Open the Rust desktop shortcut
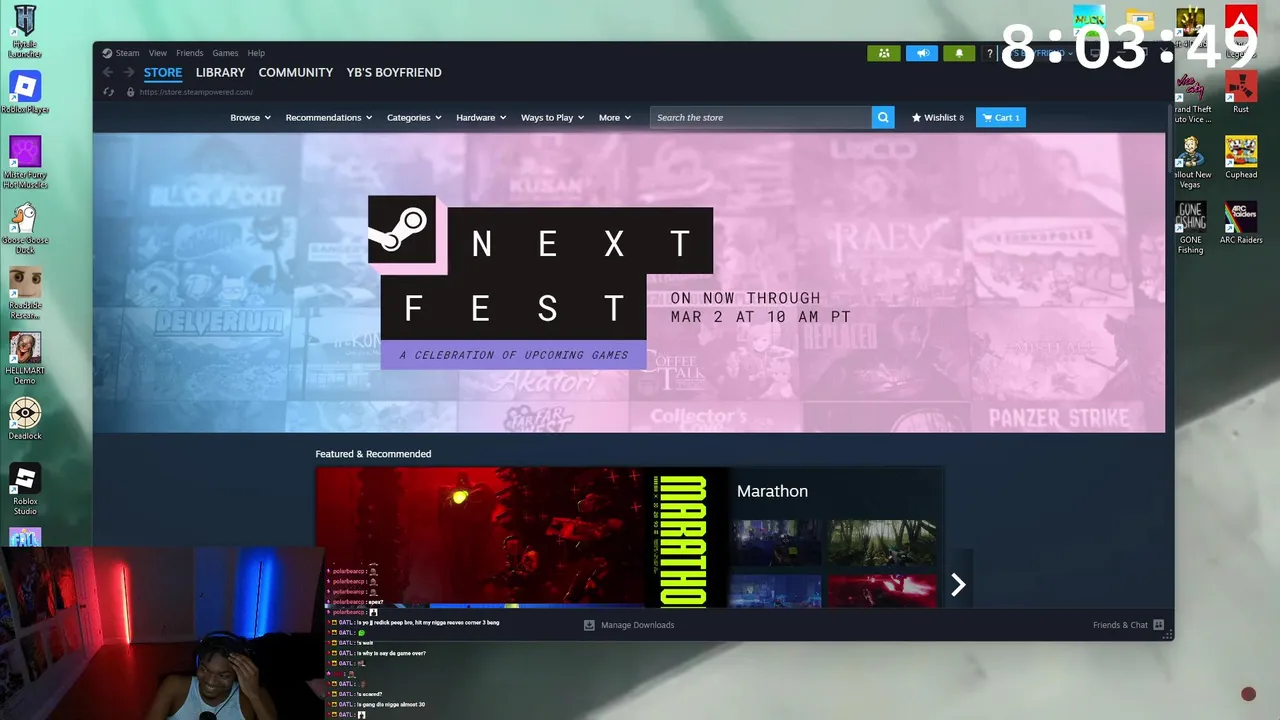 click(x=1241, y=92)
